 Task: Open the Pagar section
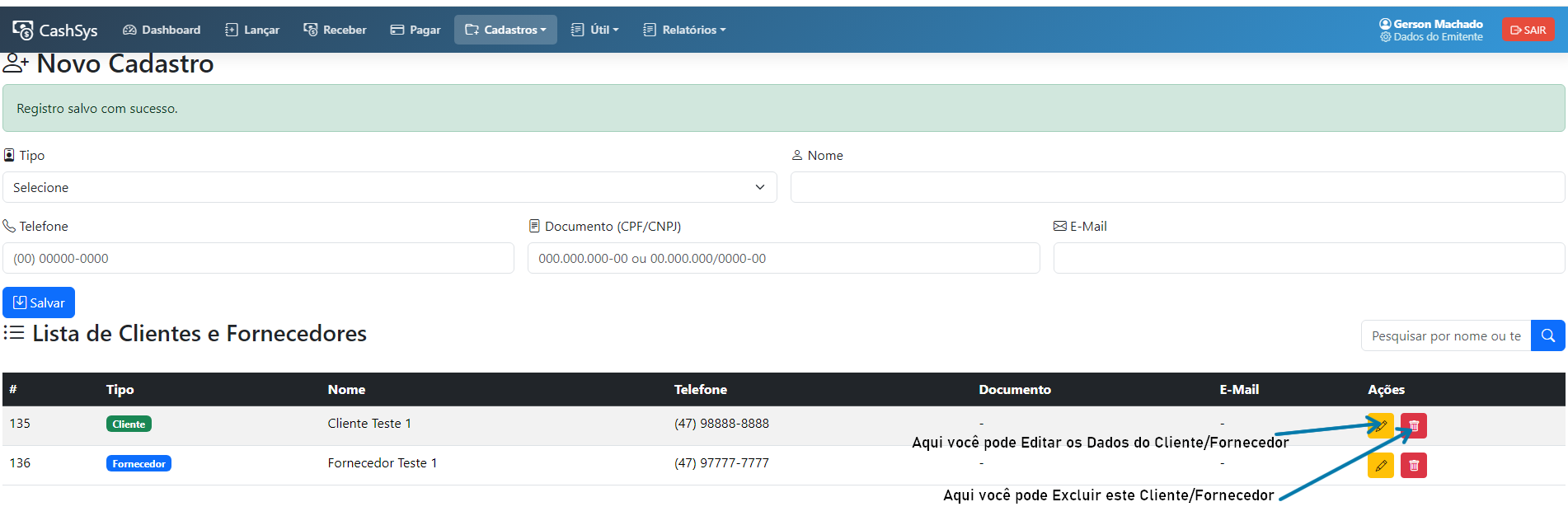415,30
